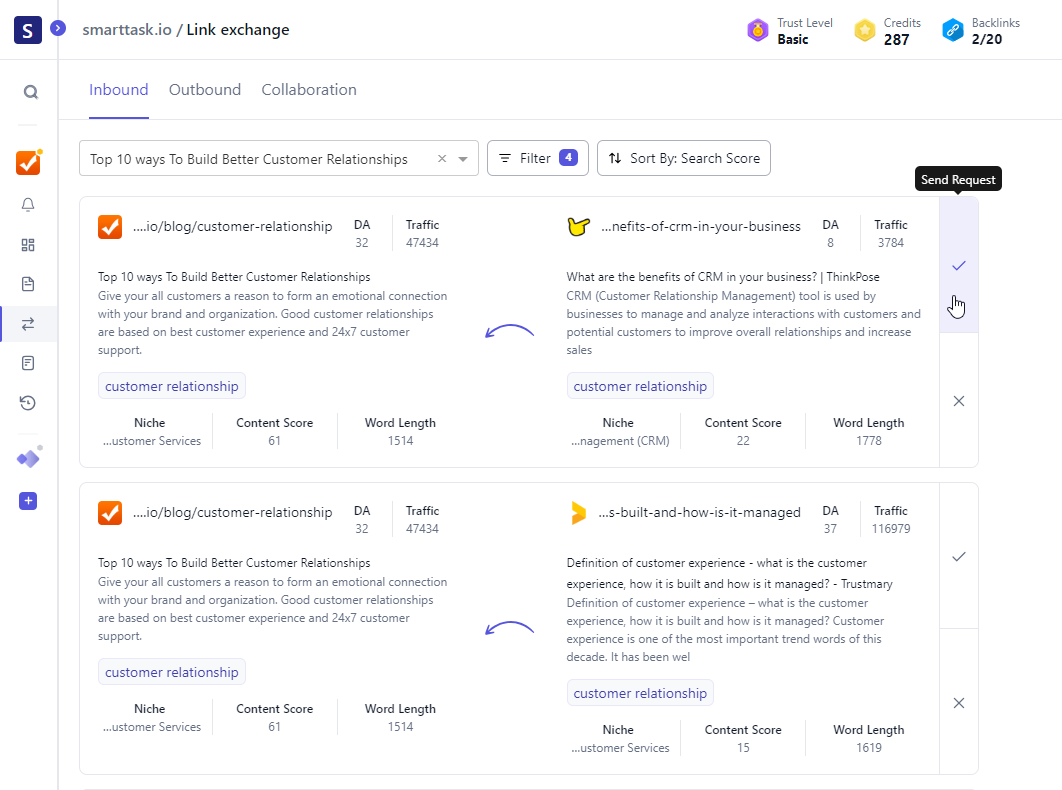Viewport: 1062px width, 790px height.
Task: Reject the ThinkPose link request
Action: (959, 401)
